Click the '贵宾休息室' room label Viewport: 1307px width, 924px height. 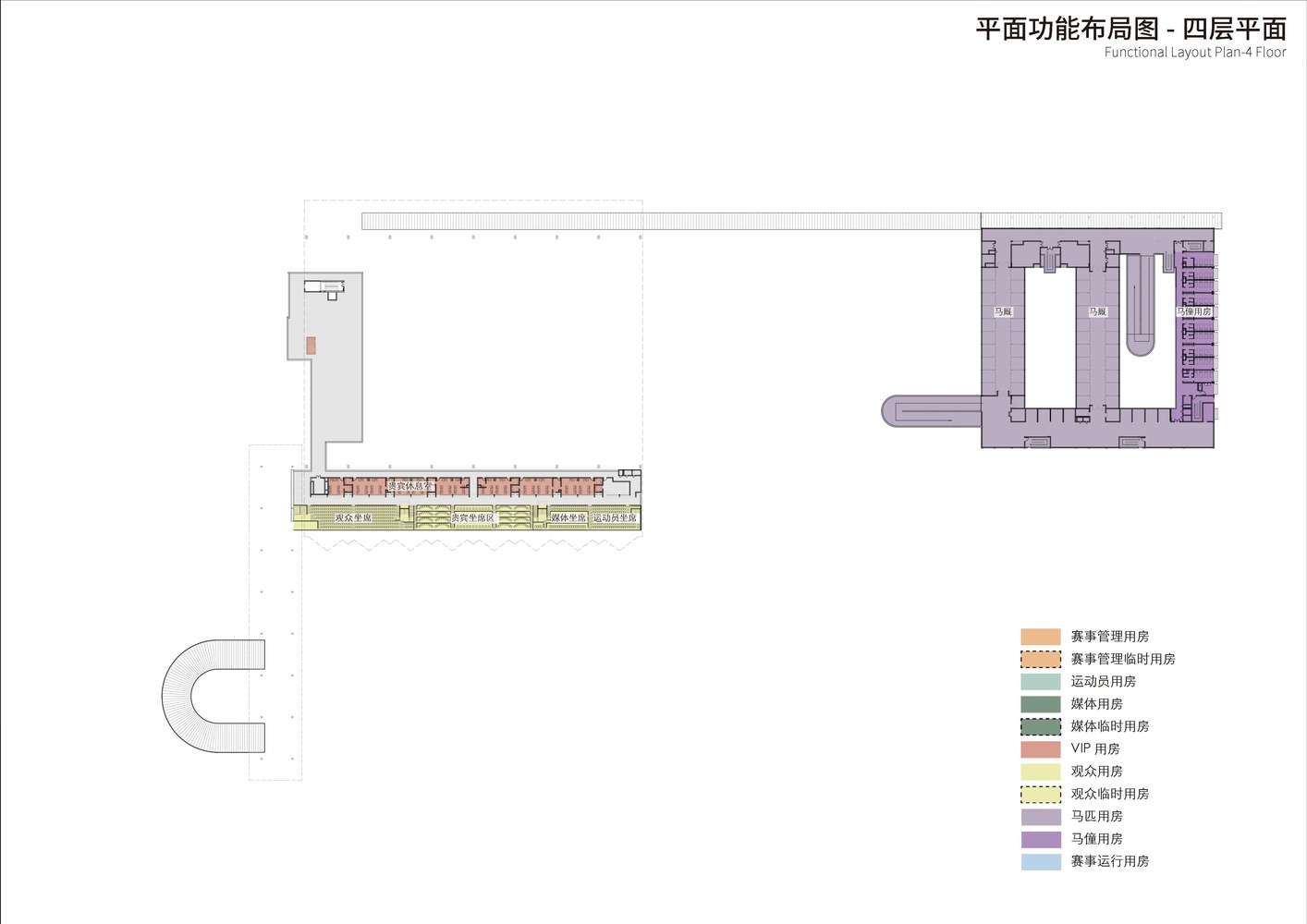(x=409, y=486)
